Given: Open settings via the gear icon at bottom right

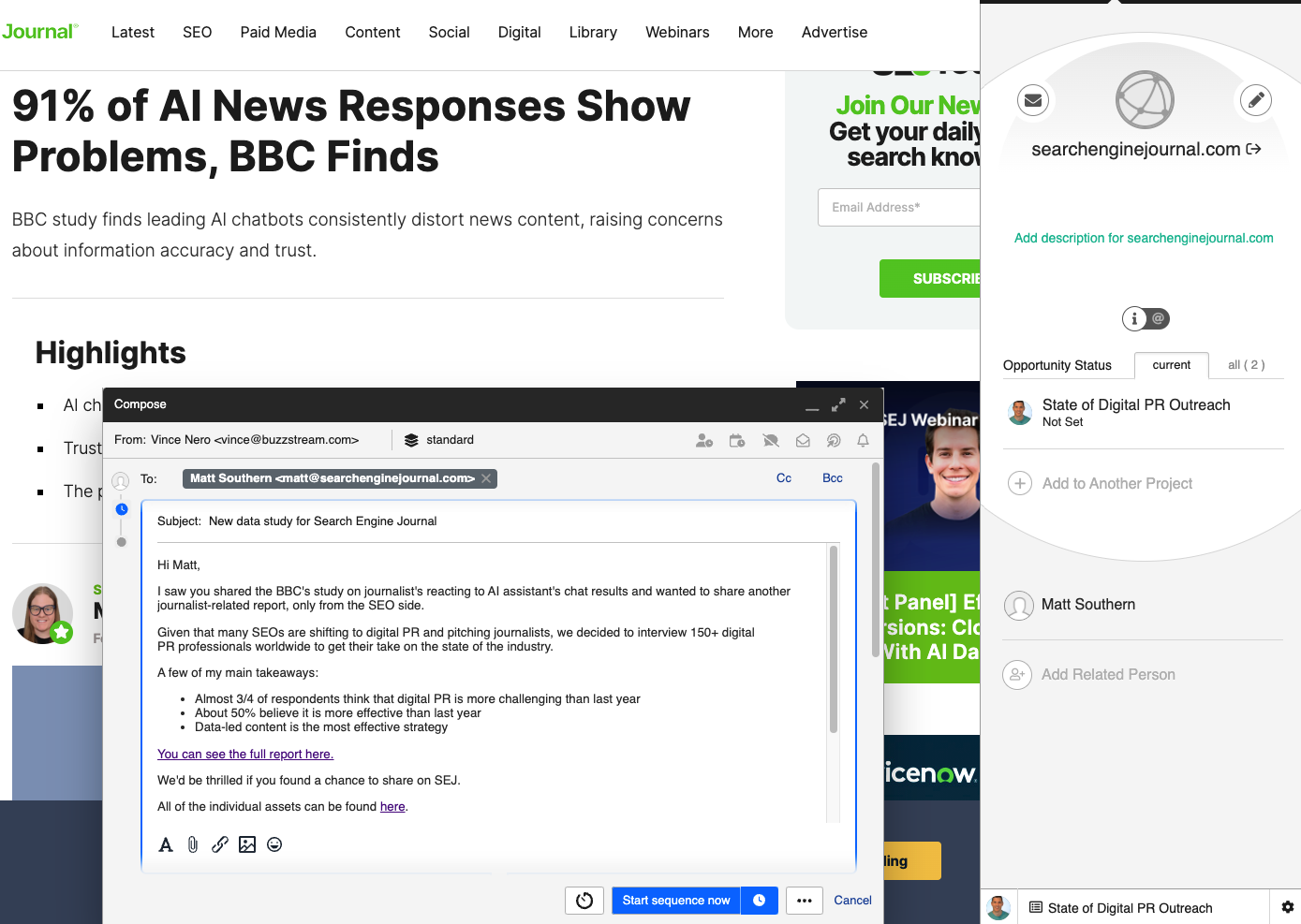Looking at the screenshot, I should click(x=1288, y=907).
